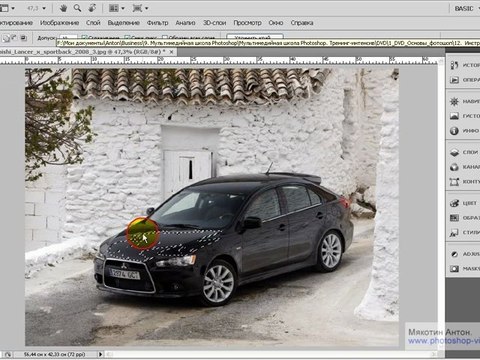Open the BASIC workspace switcher
This screenshot has height=360, width=480.
click(466, 8)
